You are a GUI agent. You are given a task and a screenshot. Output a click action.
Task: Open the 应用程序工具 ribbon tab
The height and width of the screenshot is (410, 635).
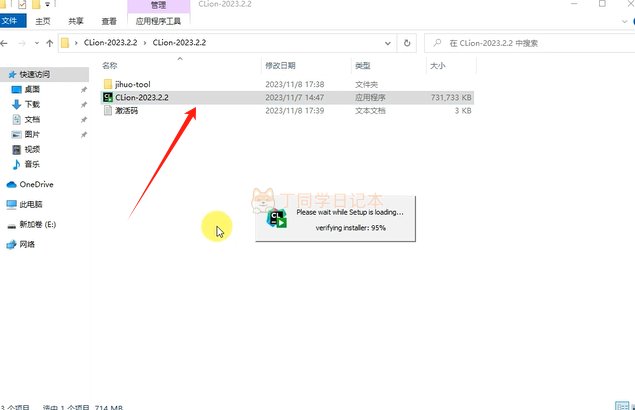coord(158,21)
